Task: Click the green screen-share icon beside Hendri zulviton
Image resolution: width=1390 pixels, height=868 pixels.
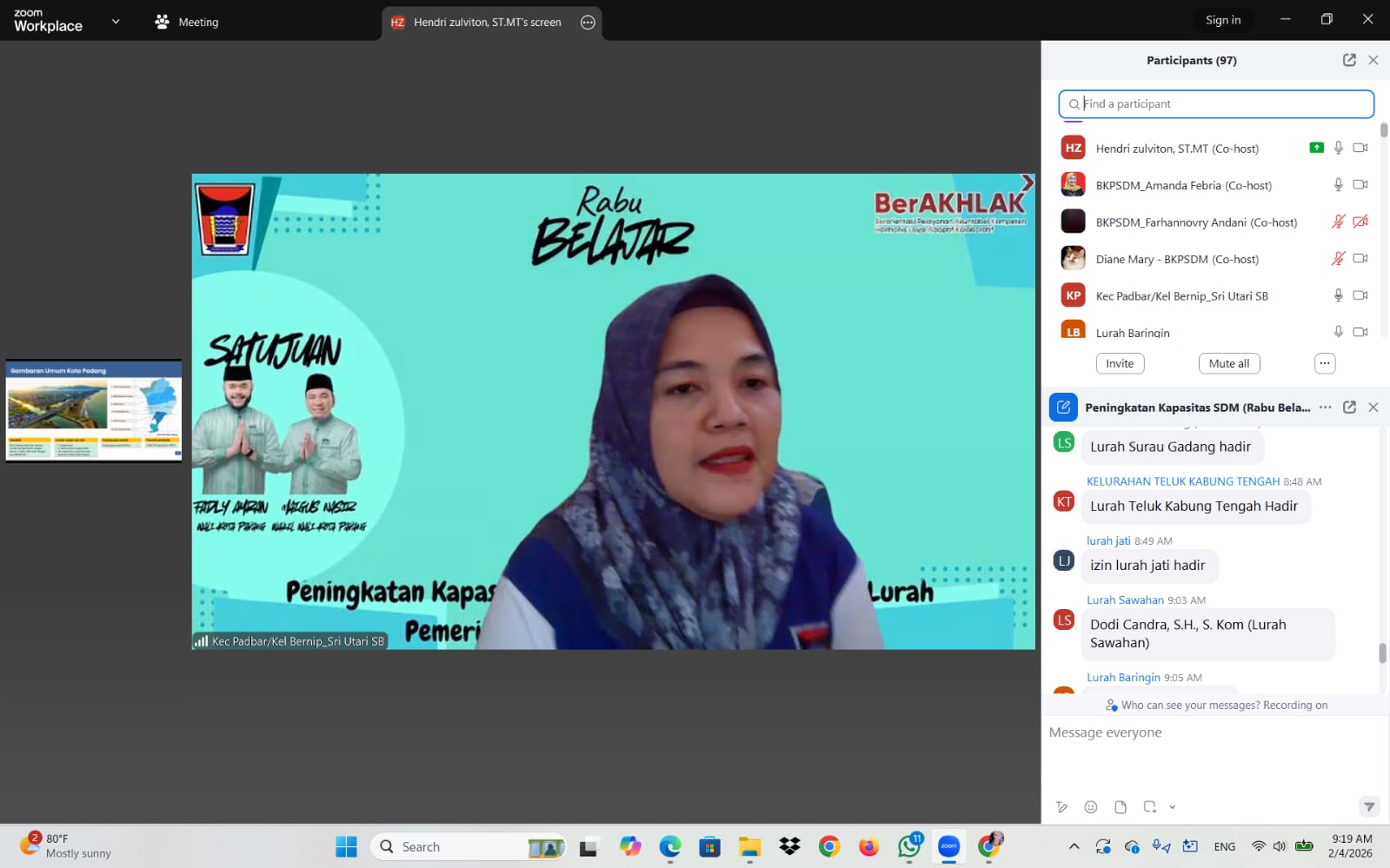Action: [1317, 148]
